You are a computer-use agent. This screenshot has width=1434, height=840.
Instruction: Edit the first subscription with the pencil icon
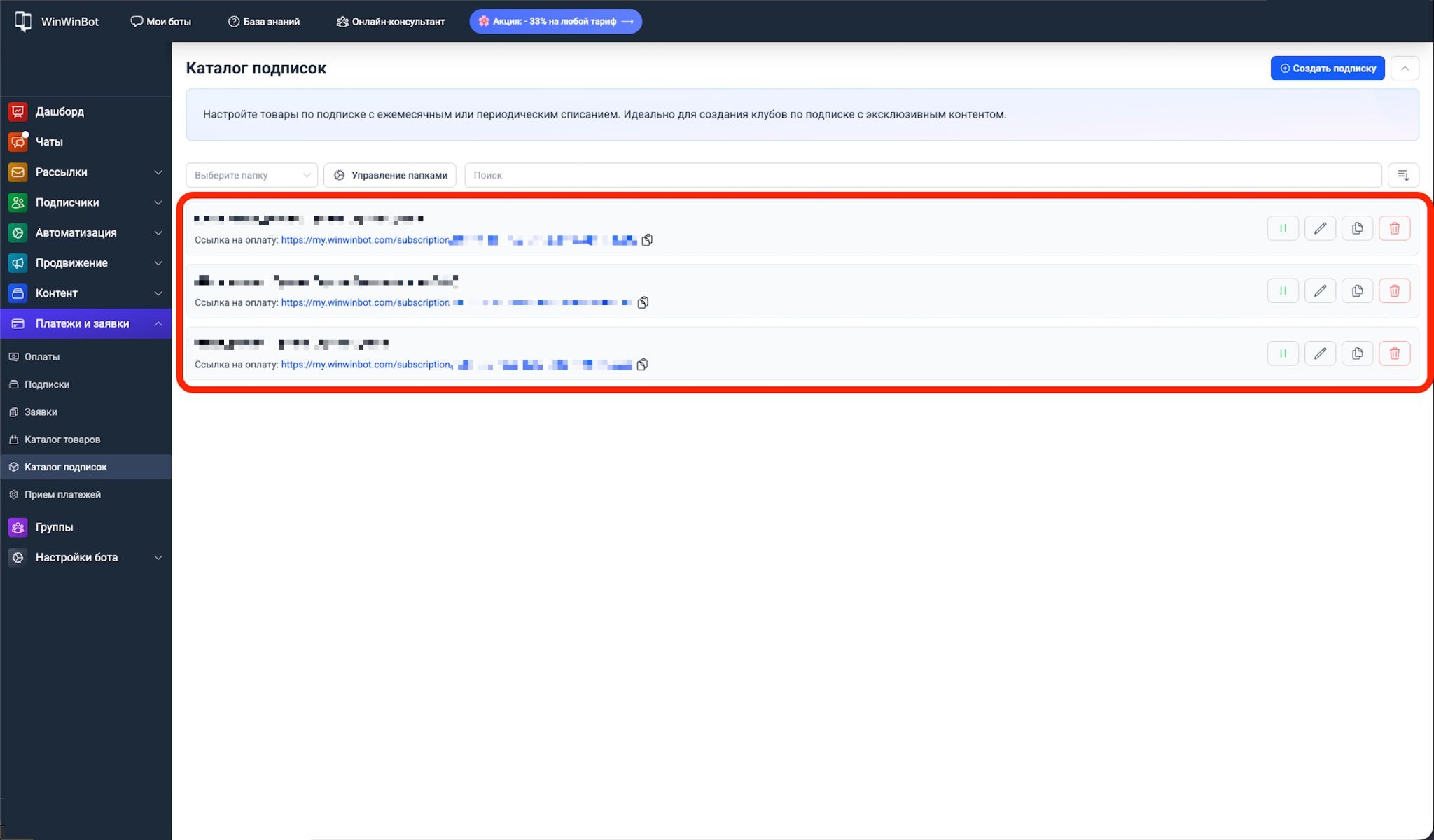[1320, 228]
